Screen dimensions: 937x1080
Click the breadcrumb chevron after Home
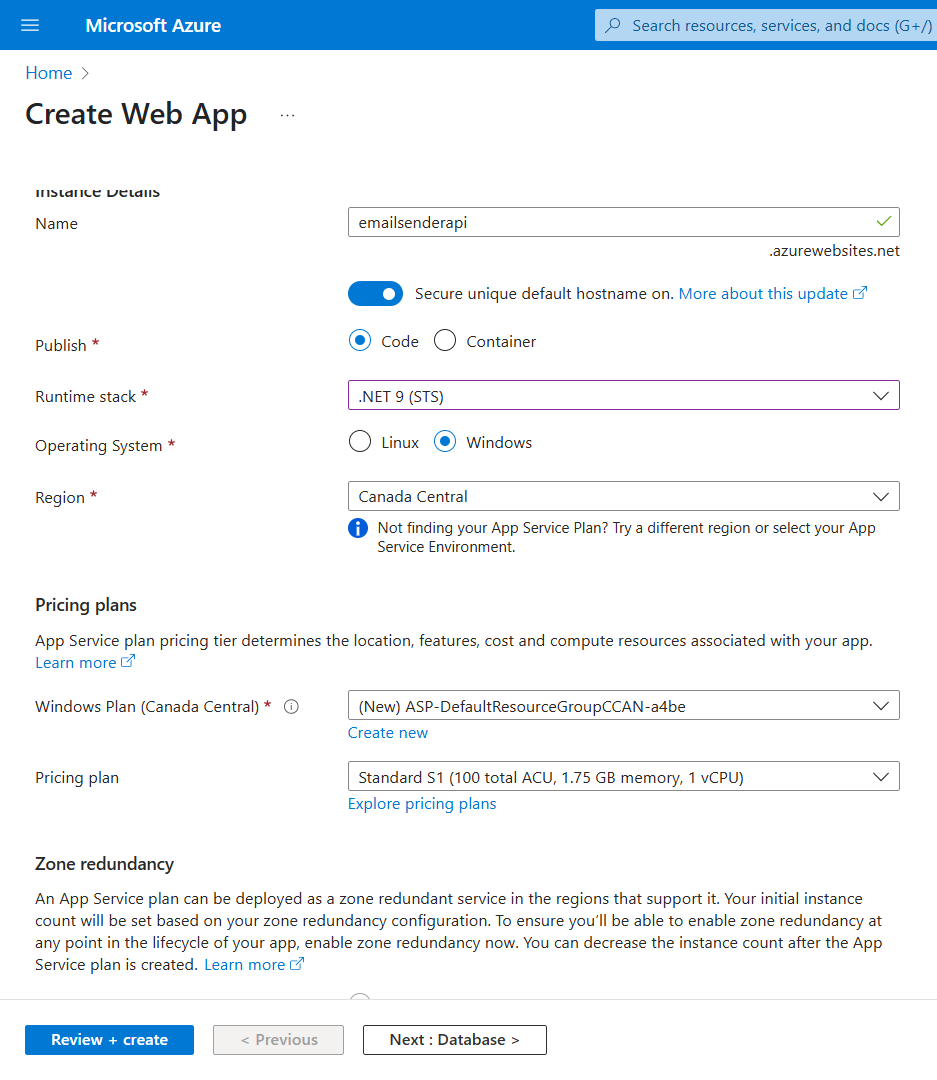pos(85,73)
